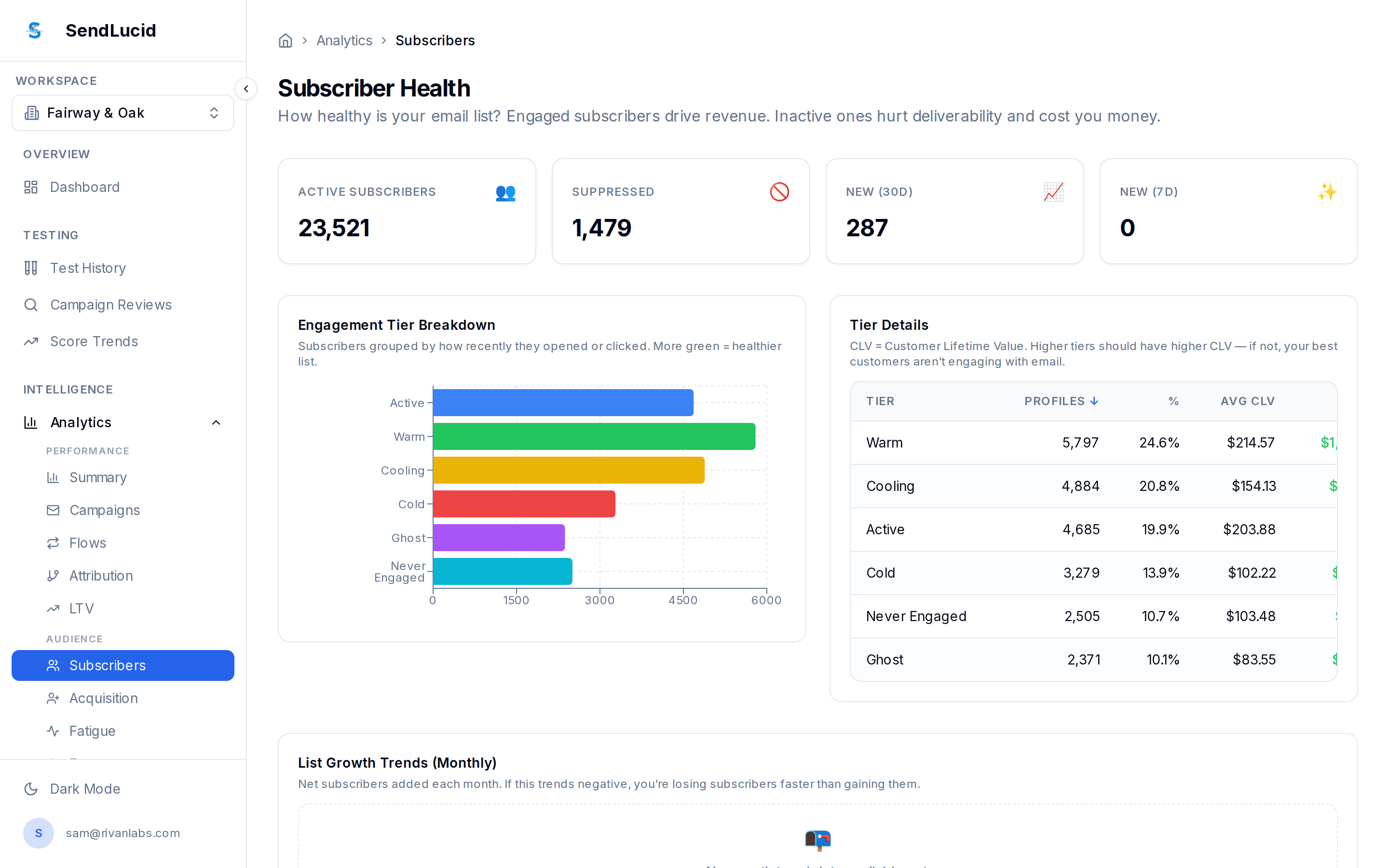Click the Cooling tier name in table

[890, 486]
